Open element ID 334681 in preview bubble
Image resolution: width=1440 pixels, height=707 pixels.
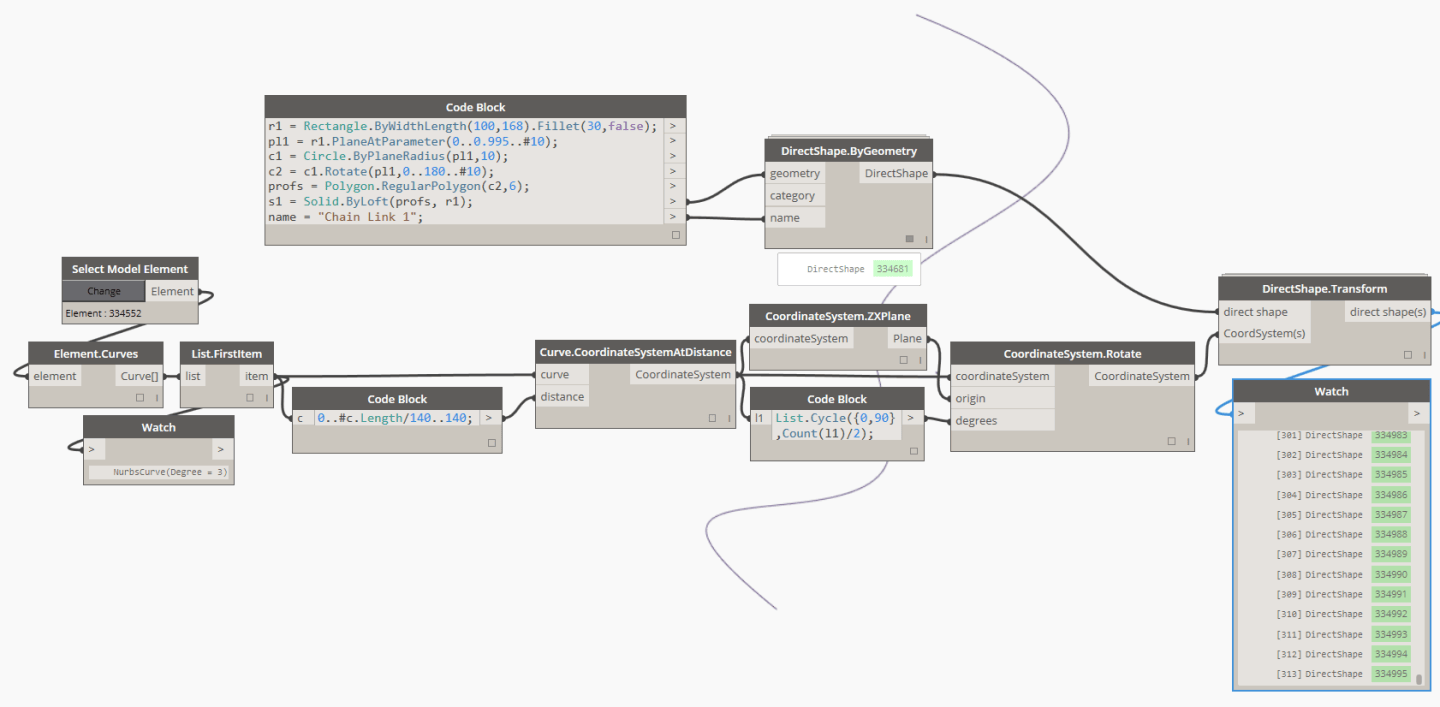pyautogui.click(x=892, y=269)
